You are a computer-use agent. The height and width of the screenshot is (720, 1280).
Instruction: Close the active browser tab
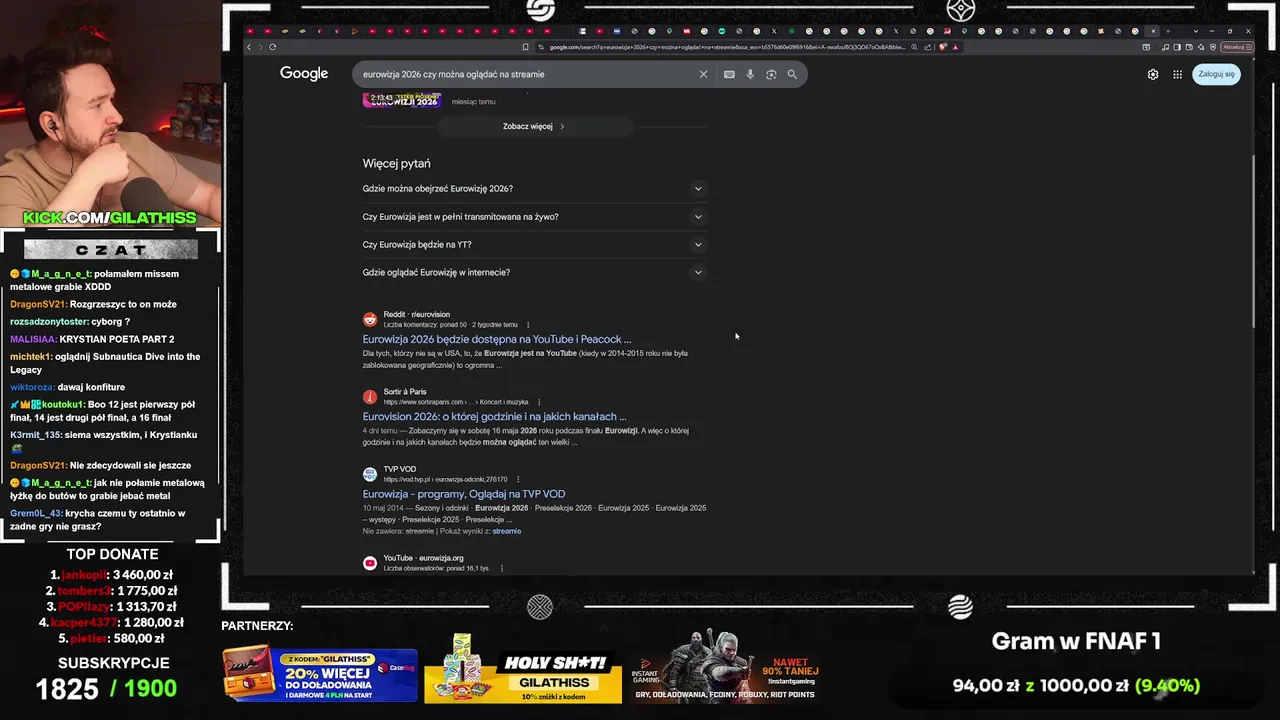click(x=1153, y=31)
